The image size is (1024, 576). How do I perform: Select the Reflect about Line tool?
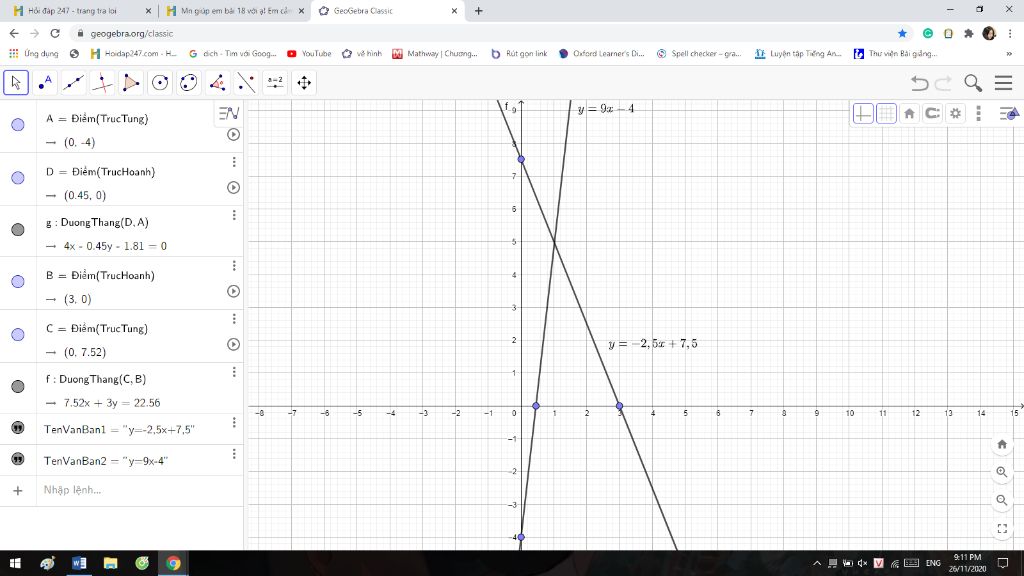click(x=246, y=83)
